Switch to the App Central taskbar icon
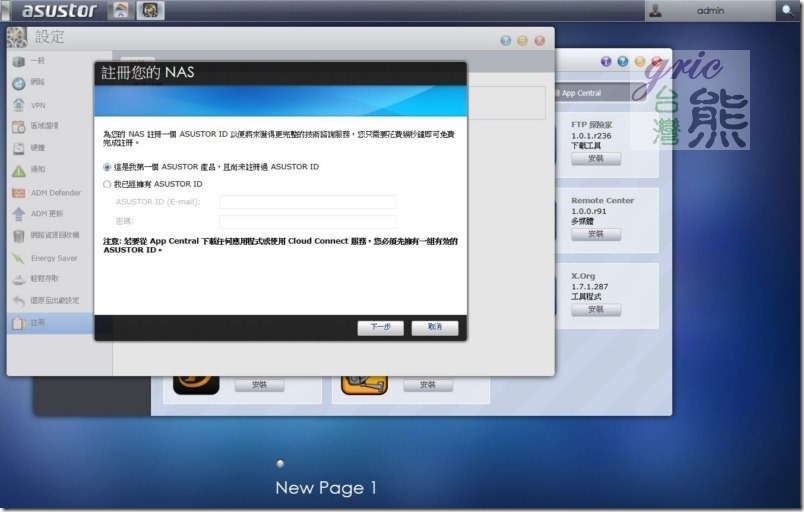The width and height of the screenshot is (804, 512). tap(120, 10)
